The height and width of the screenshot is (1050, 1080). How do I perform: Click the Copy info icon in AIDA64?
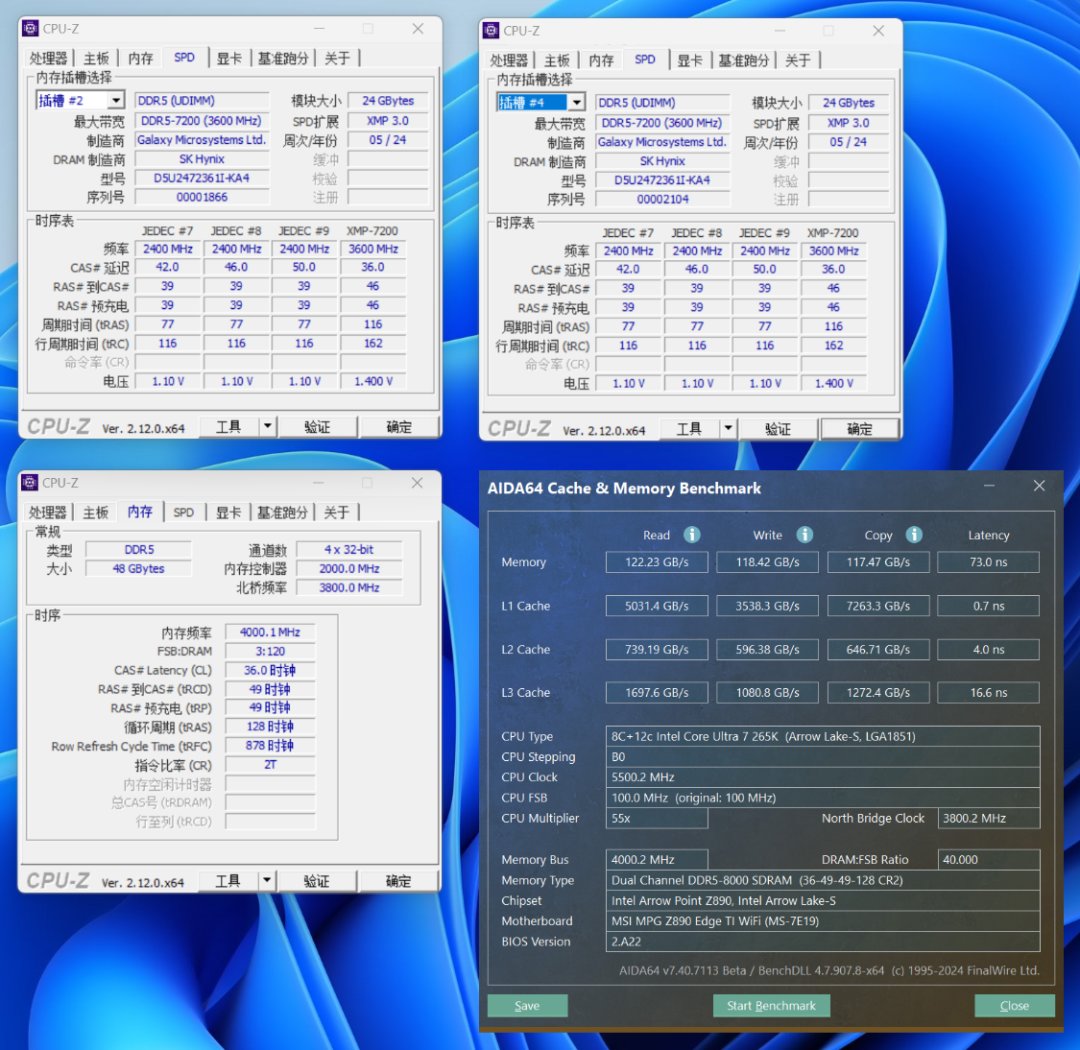pyautogui.click(x=914, y=535)
